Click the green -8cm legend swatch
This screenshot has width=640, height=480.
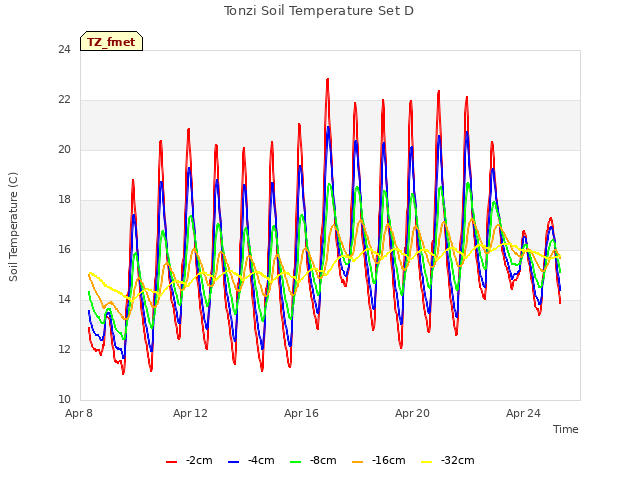pos(296,462)
